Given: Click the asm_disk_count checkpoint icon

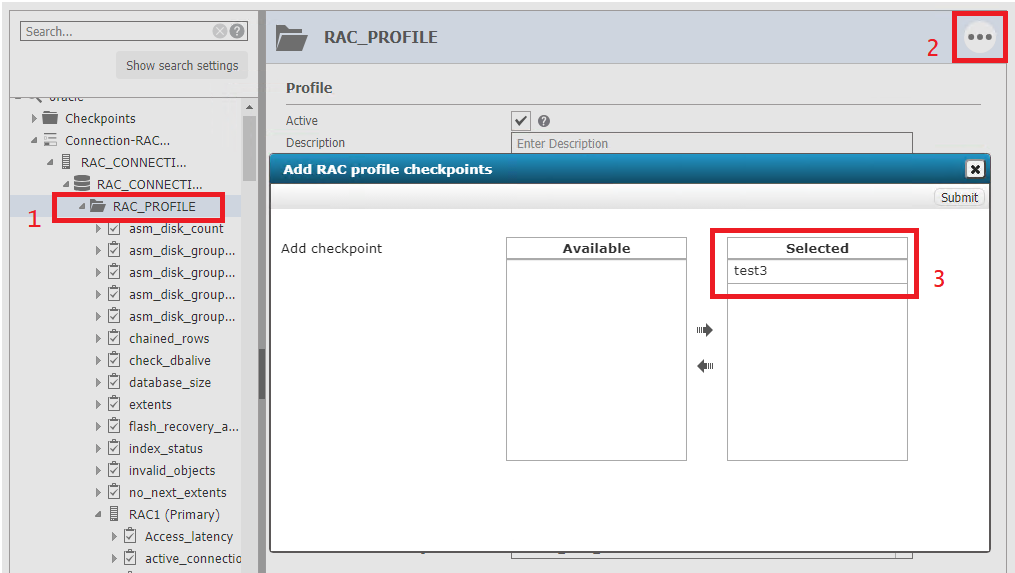Looking at the screenshot, I should [114, 228].
